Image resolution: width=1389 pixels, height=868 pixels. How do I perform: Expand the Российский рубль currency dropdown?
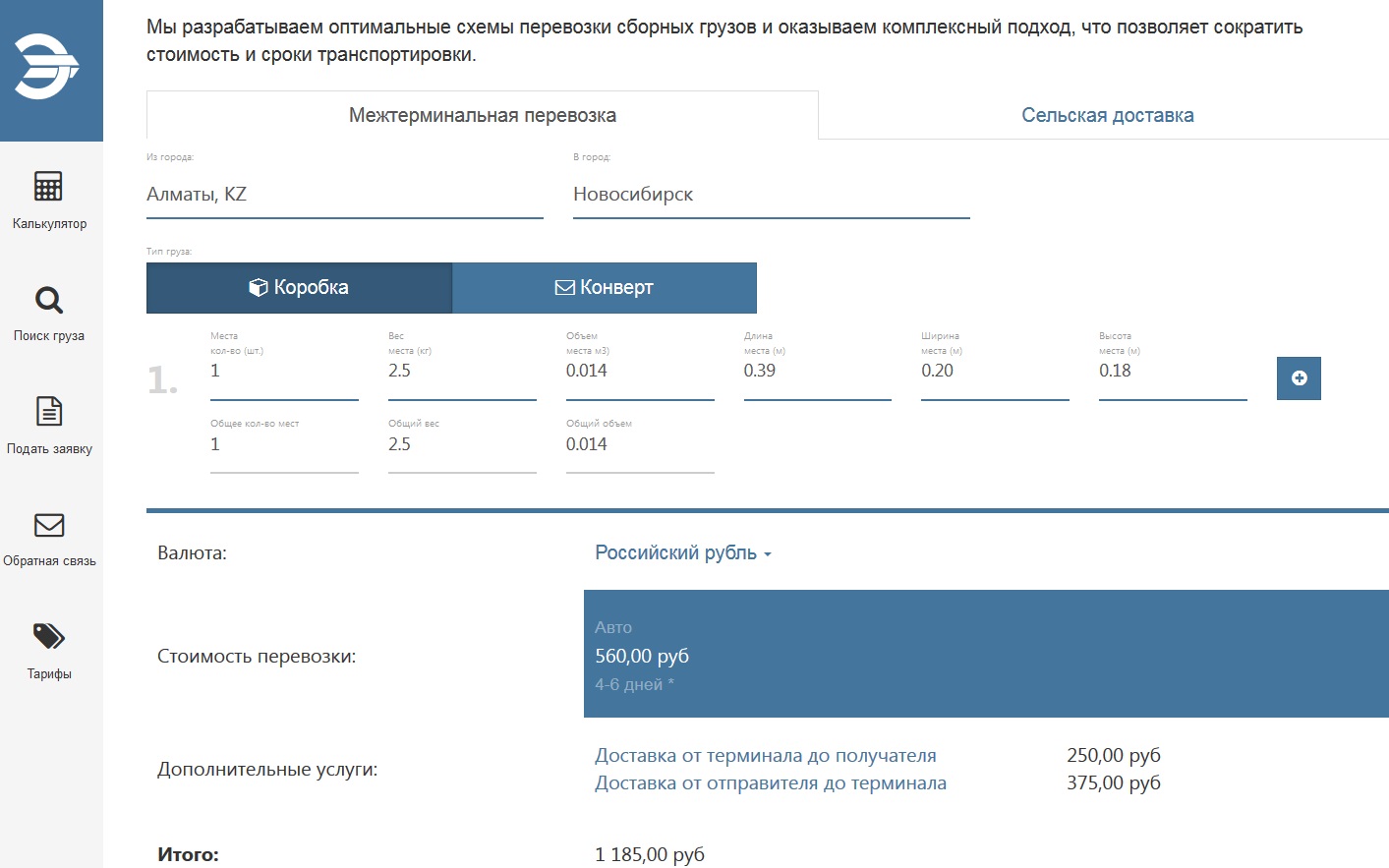pyautogui.click(x=682, y=553)
